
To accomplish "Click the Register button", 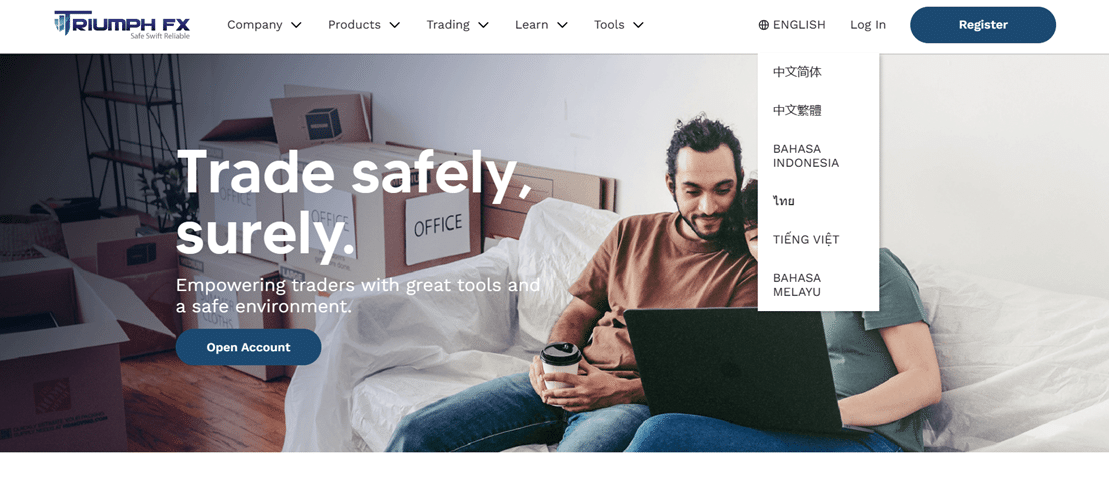I will click(x=983, y=25).
